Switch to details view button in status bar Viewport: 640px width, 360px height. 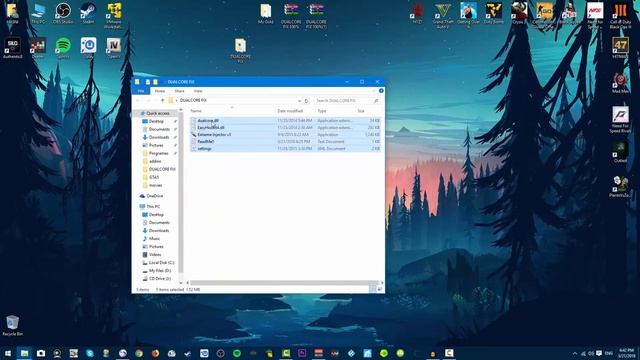pos(372,289)
